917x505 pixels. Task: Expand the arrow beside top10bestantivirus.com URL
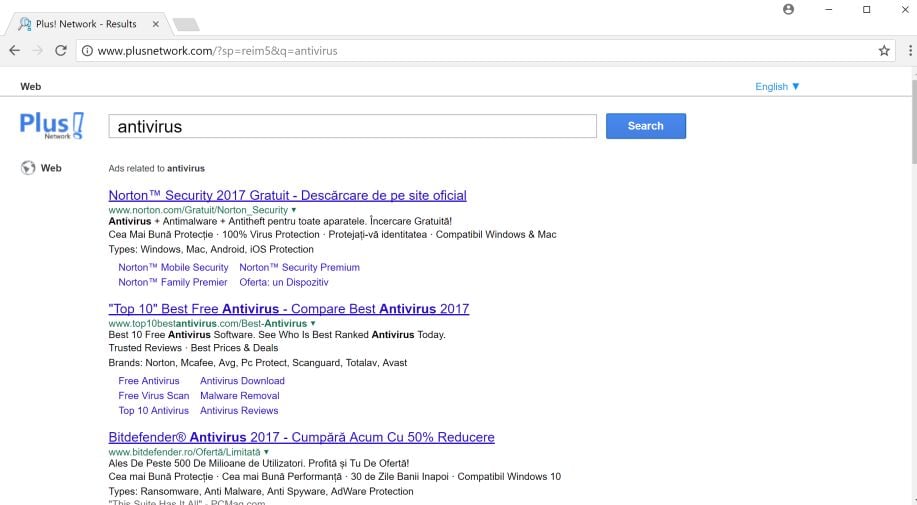tap(313, 323)
